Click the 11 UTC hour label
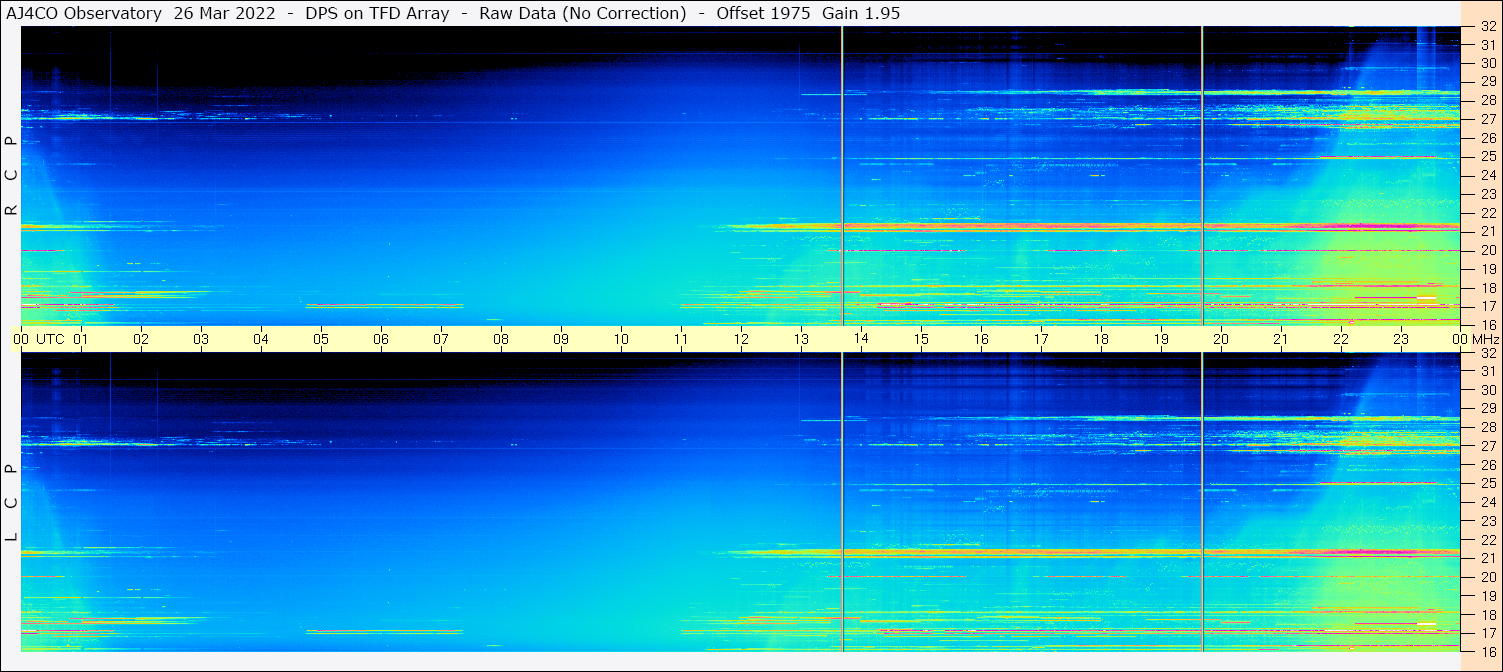Image resolution: width=1503 pixels, height=672 pixels. point(681,339)
